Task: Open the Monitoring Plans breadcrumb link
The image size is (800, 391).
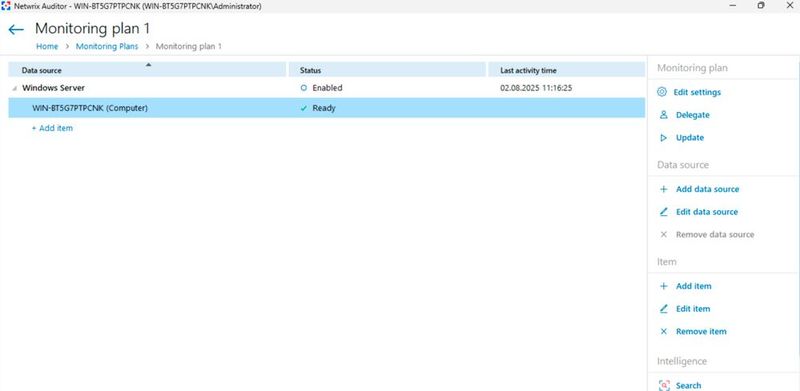Action: tap(107, 46)
